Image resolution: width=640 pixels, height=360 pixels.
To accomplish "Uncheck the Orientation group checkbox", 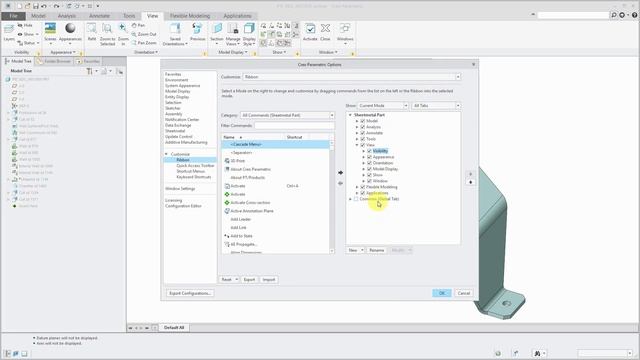I will pos(369,163).
